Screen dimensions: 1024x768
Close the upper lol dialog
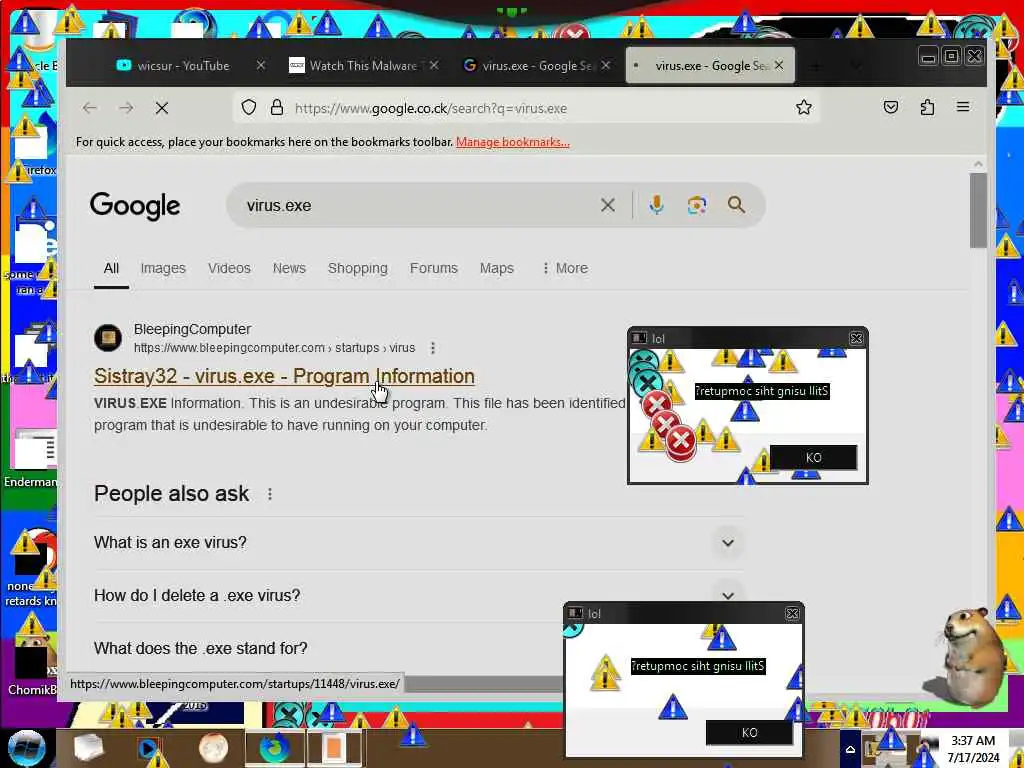click(x=856, y=338)
